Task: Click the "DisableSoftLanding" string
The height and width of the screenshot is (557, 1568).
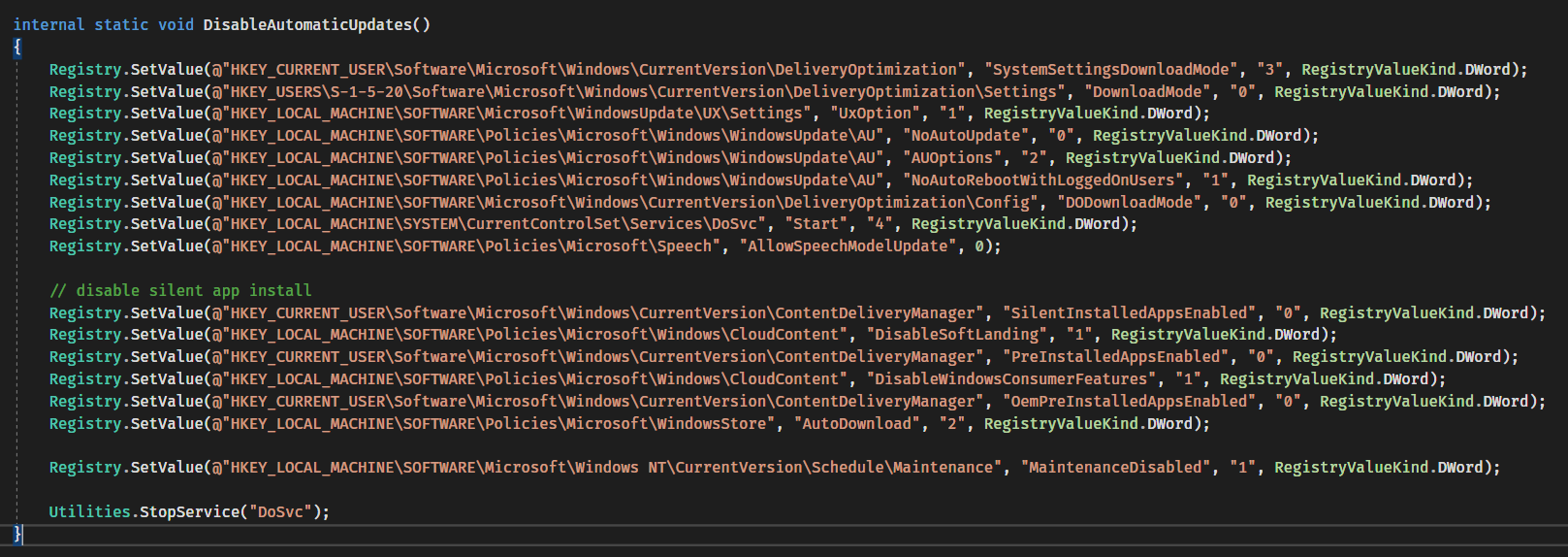Action: pos(957,335)
